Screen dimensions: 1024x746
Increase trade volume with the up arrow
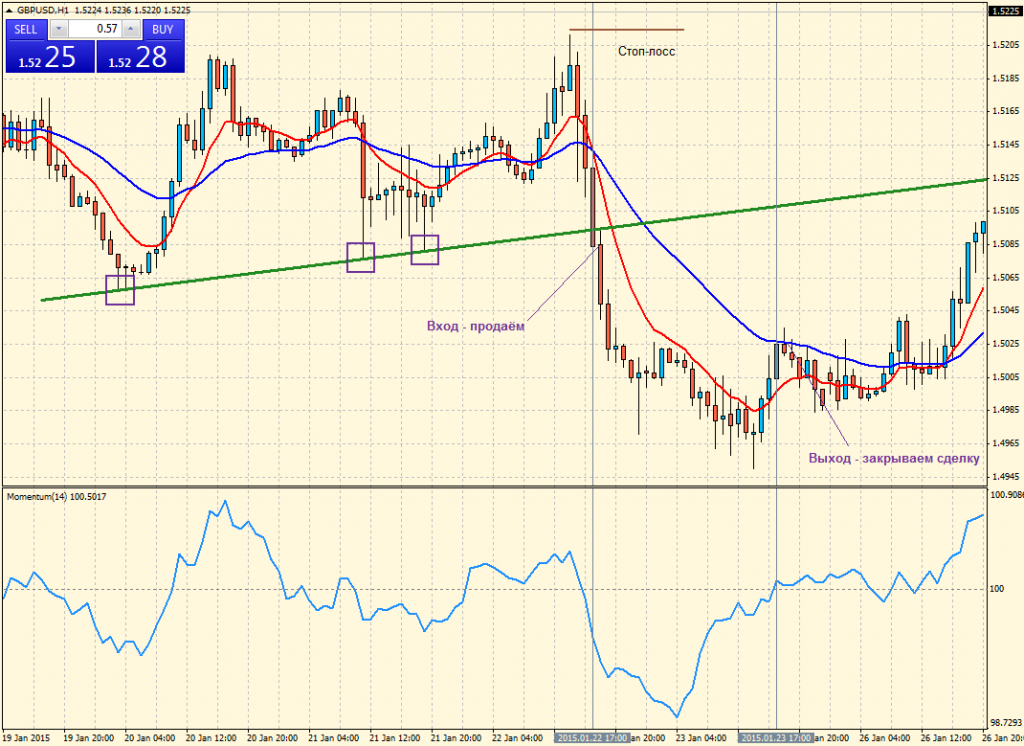[x=131, y=29]
